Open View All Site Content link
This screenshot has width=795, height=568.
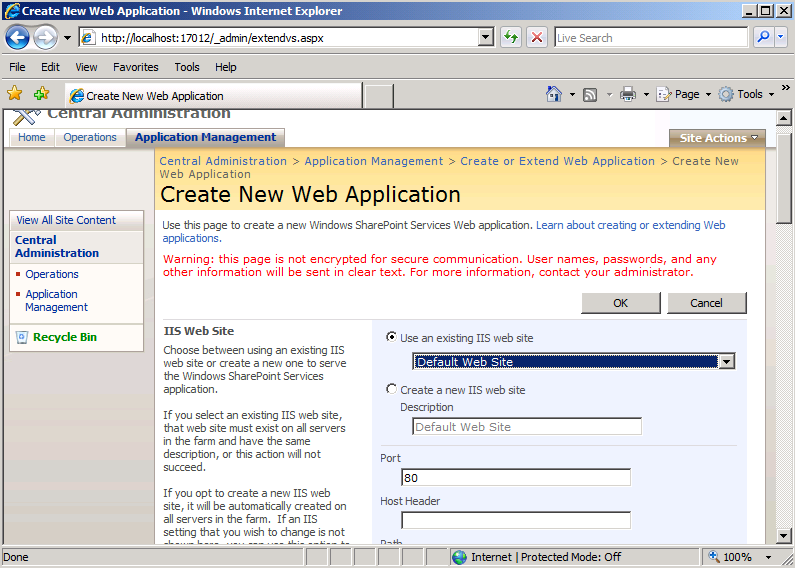coord(66,220)
